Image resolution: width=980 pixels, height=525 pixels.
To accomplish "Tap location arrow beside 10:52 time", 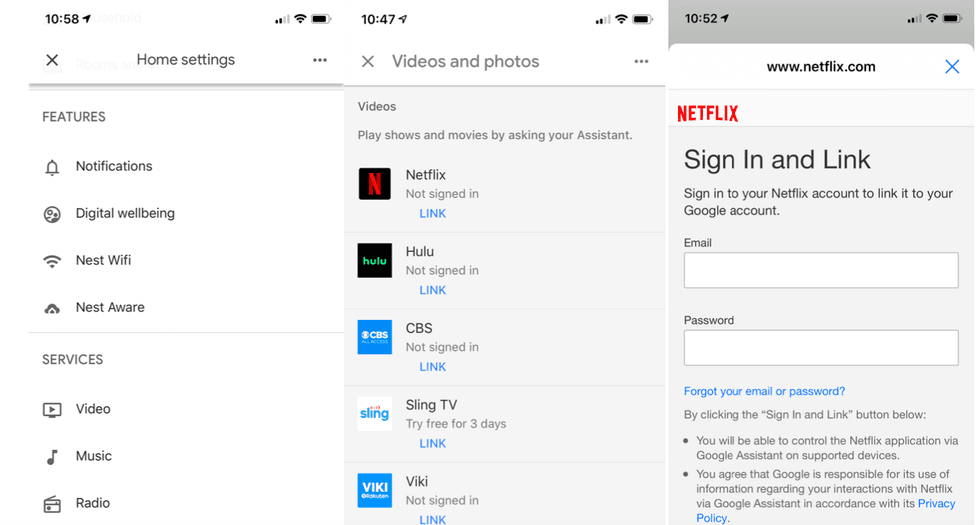I will [x=725, y=19].
